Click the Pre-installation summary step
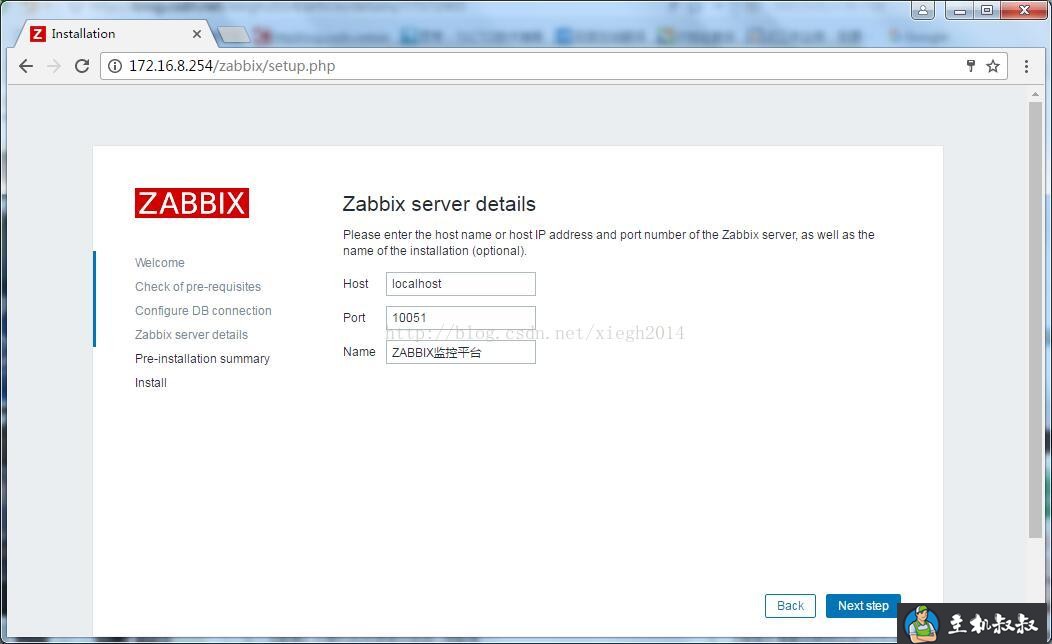Viewport: 1052px width, 644px height. click(202, 358)
